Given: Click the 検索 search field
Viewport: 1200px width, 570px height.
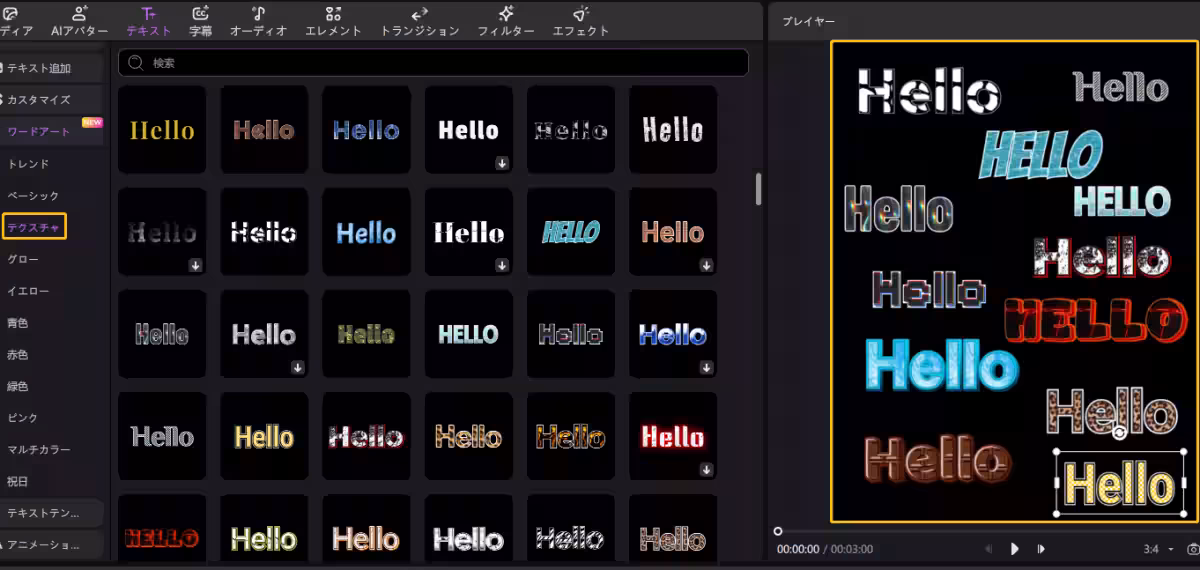Looking at the screenshot, I should coord(440,63).
